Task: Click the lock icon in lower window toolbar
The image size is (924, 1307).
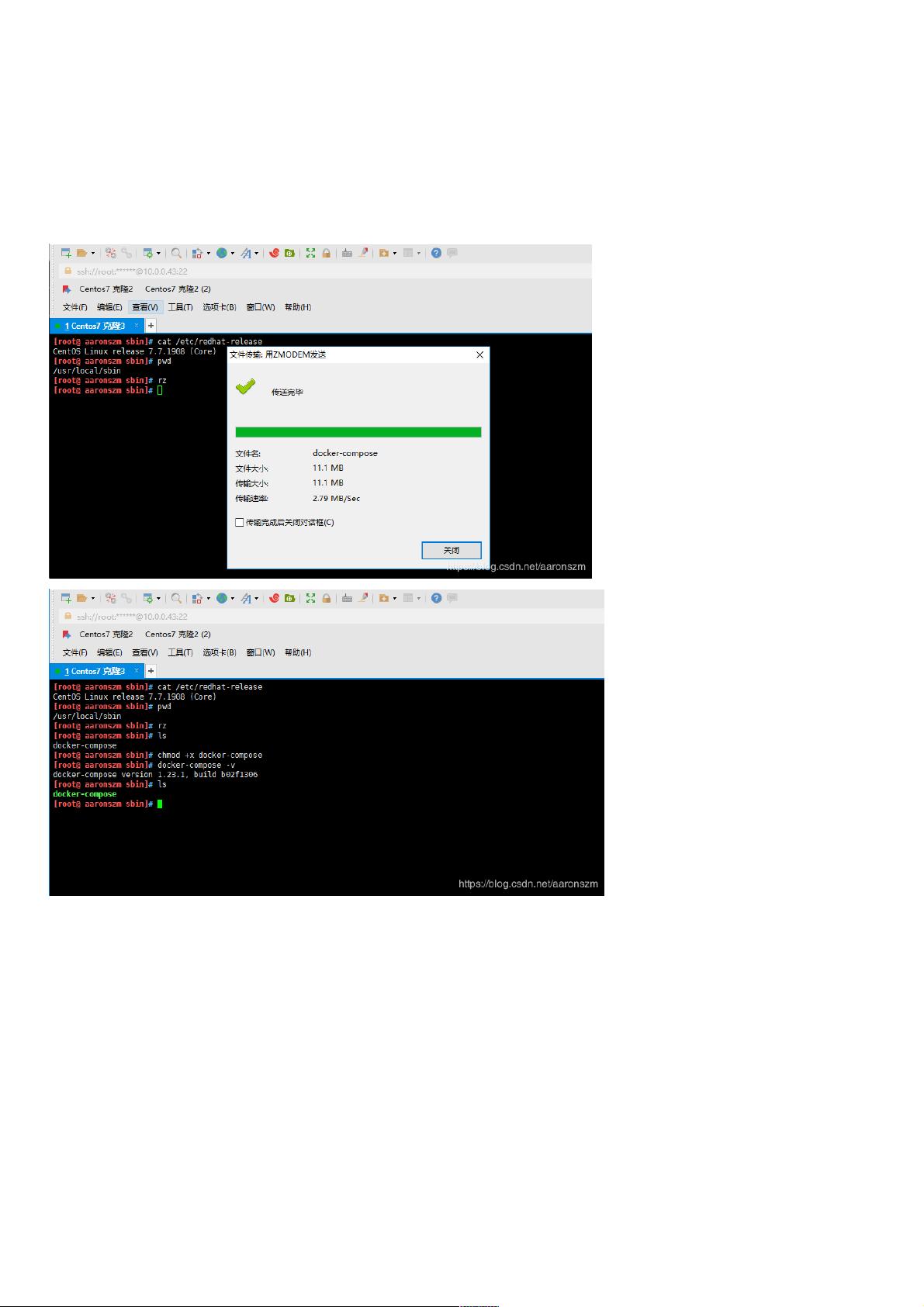Action: (327, 598)
